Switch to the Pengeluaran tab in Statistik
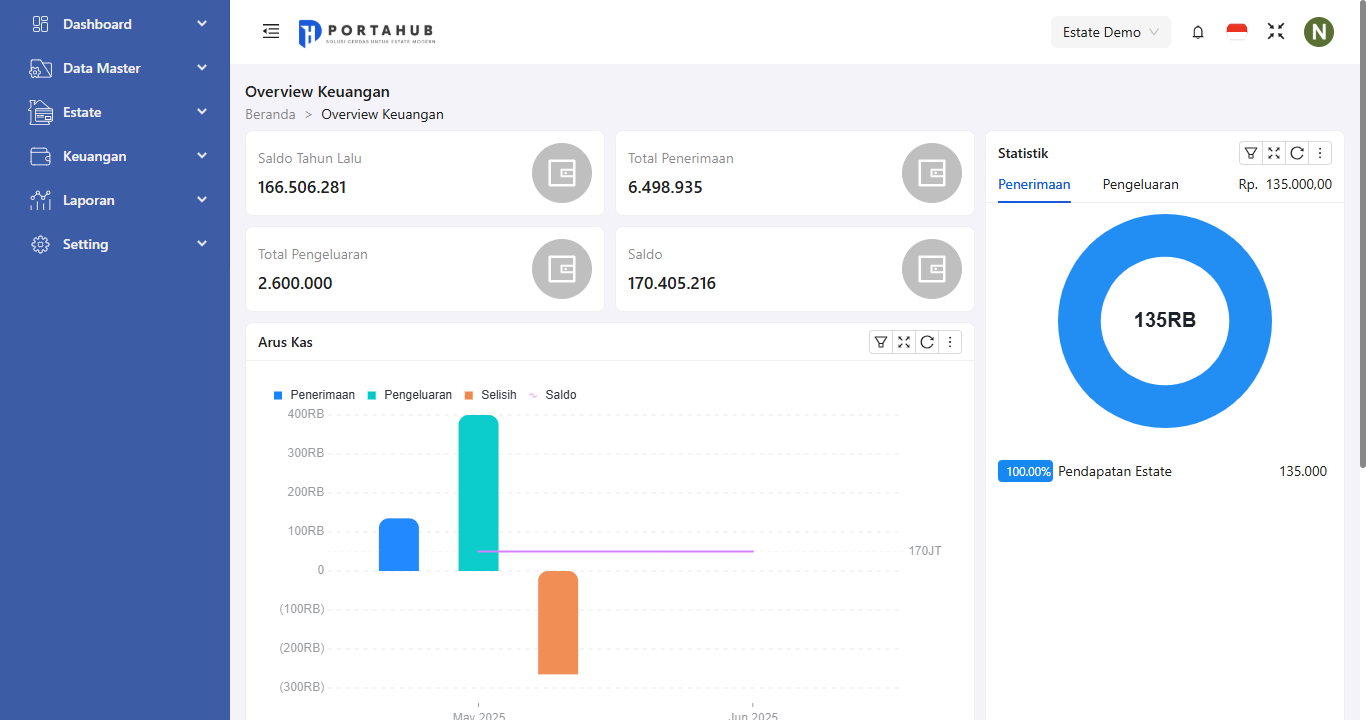Image resolution: width=1366 pixels, height=720 pixels. coord(1140,184)
